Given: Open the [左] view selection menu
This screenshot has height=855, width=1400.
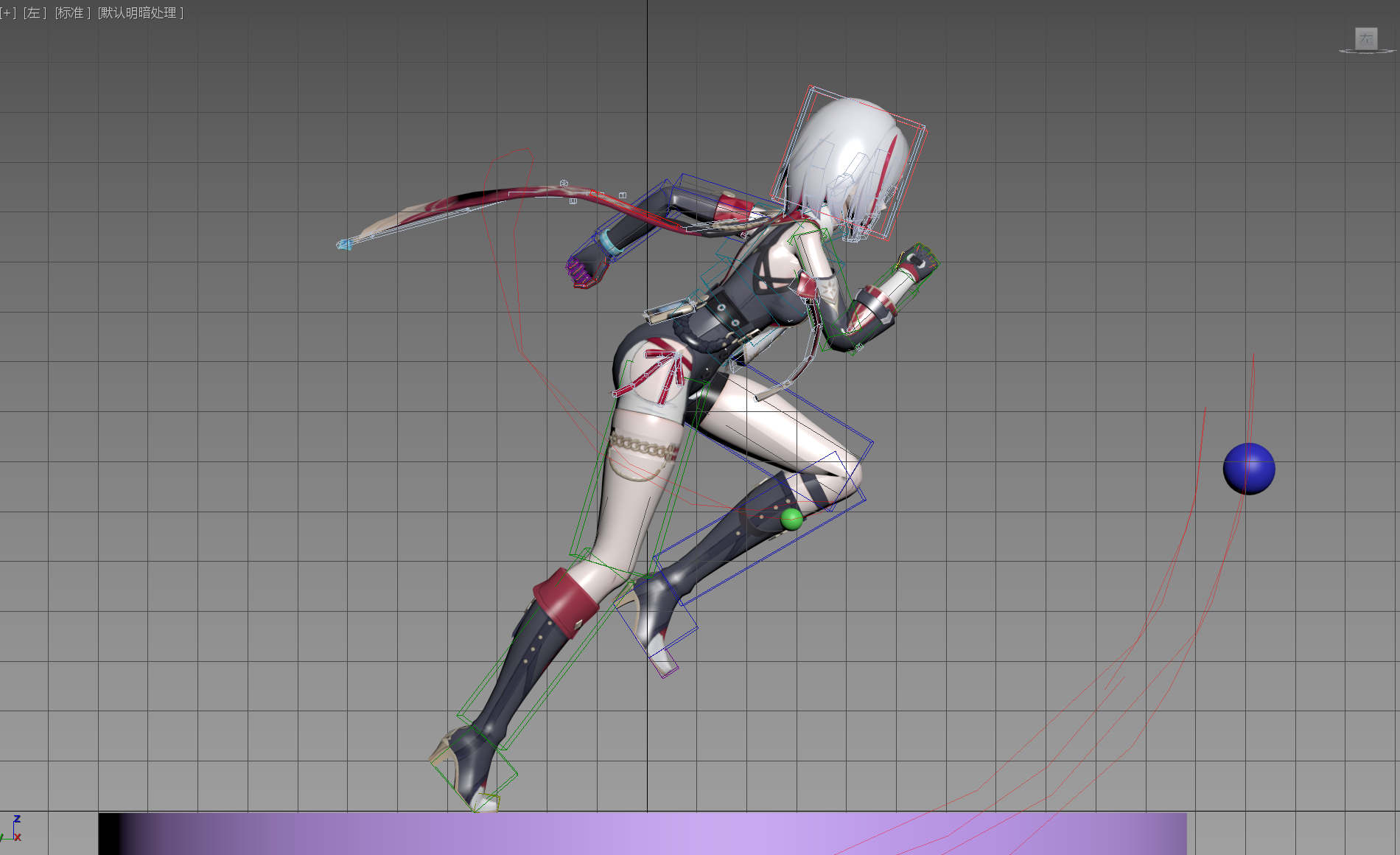Looking at the screenshot, I should point(35,13).
